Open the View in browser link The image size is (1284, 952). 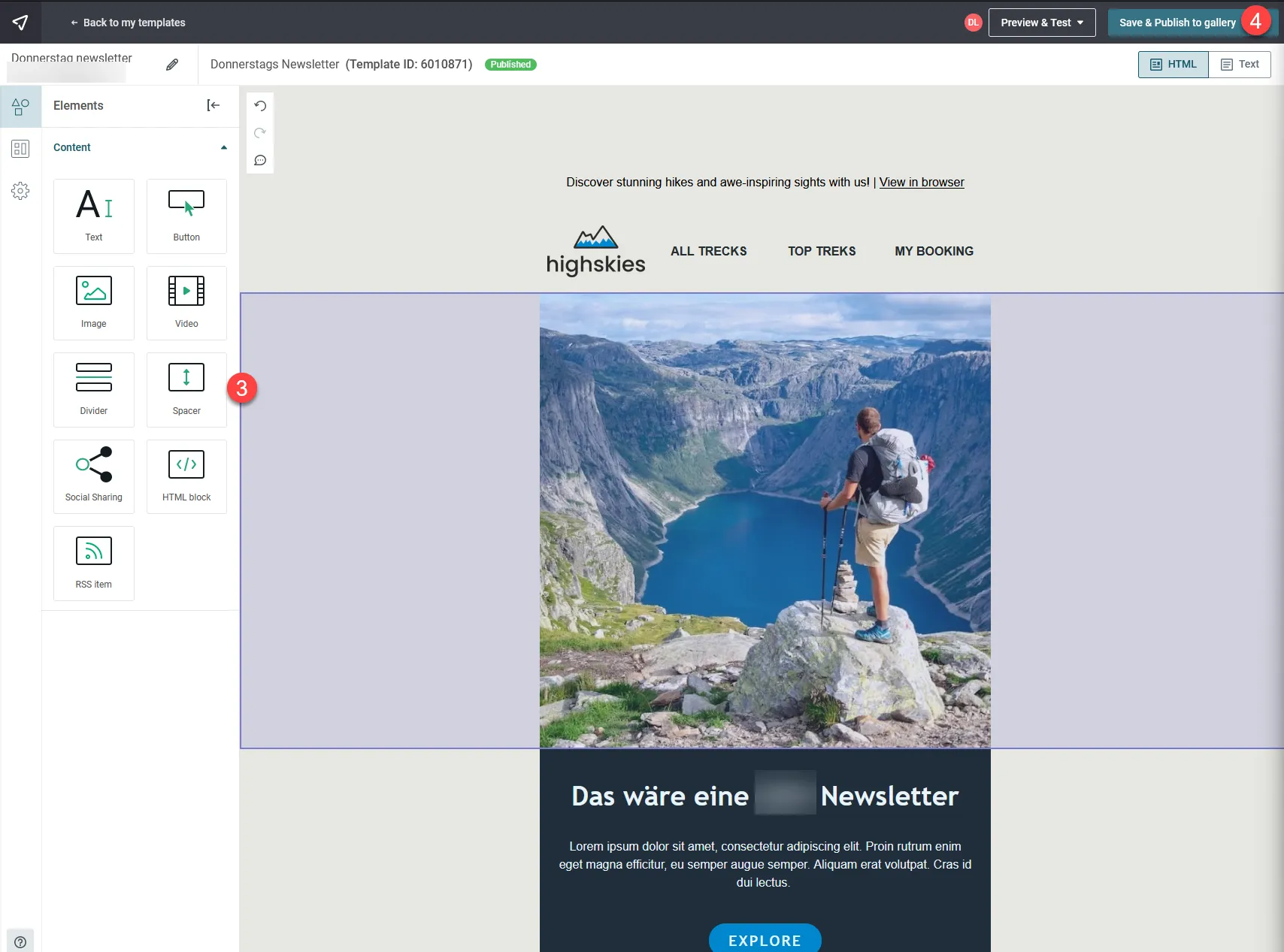coord(922,182)
